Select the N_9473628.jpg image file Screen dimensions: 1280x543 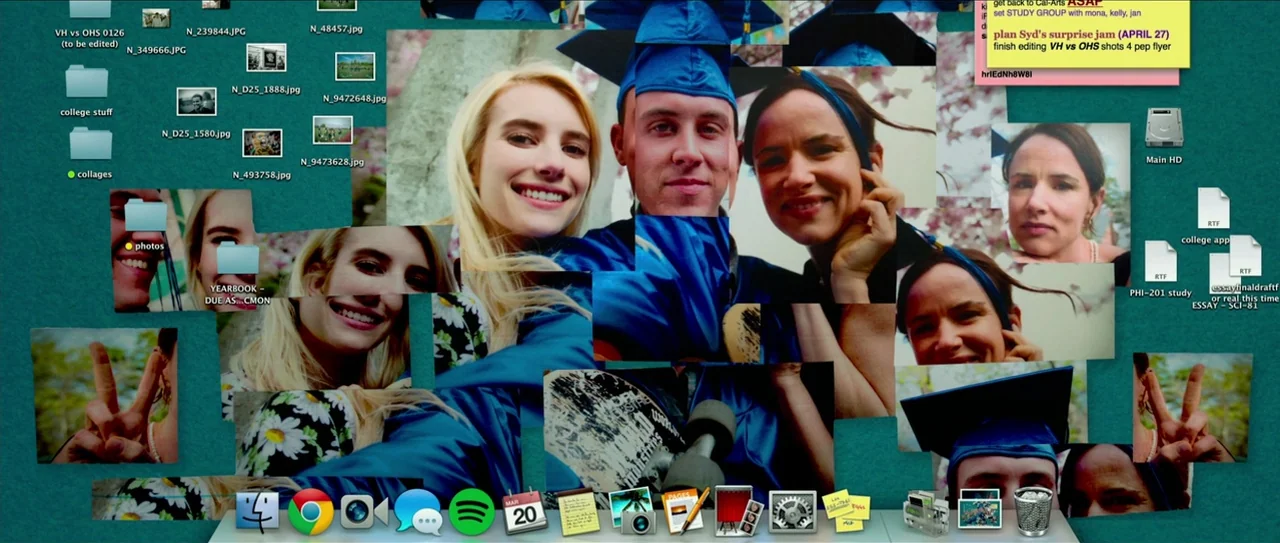point(332,130)
